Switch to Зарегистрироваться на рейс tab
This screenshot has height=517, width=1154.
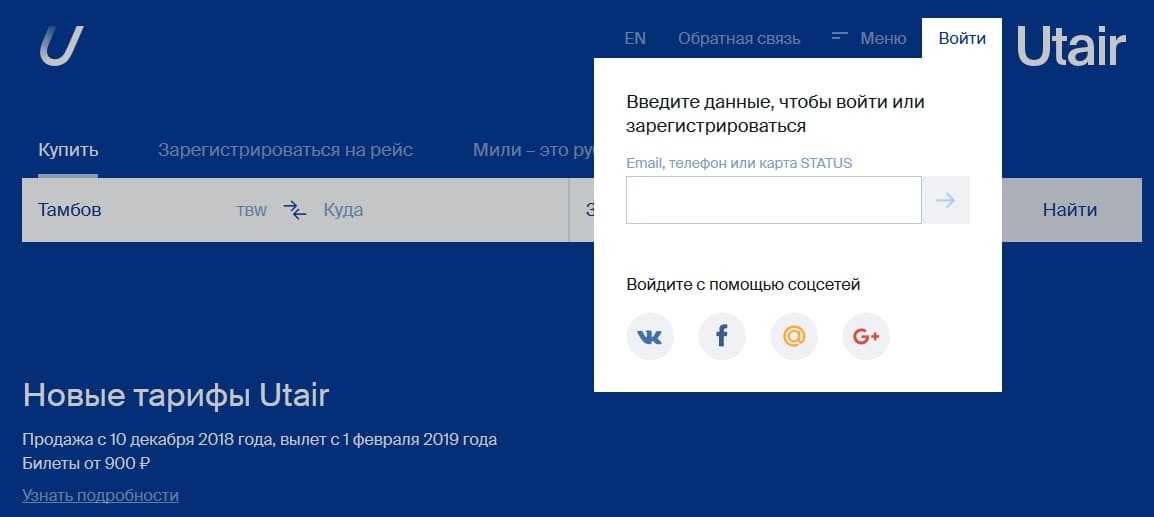click(286, 150)
